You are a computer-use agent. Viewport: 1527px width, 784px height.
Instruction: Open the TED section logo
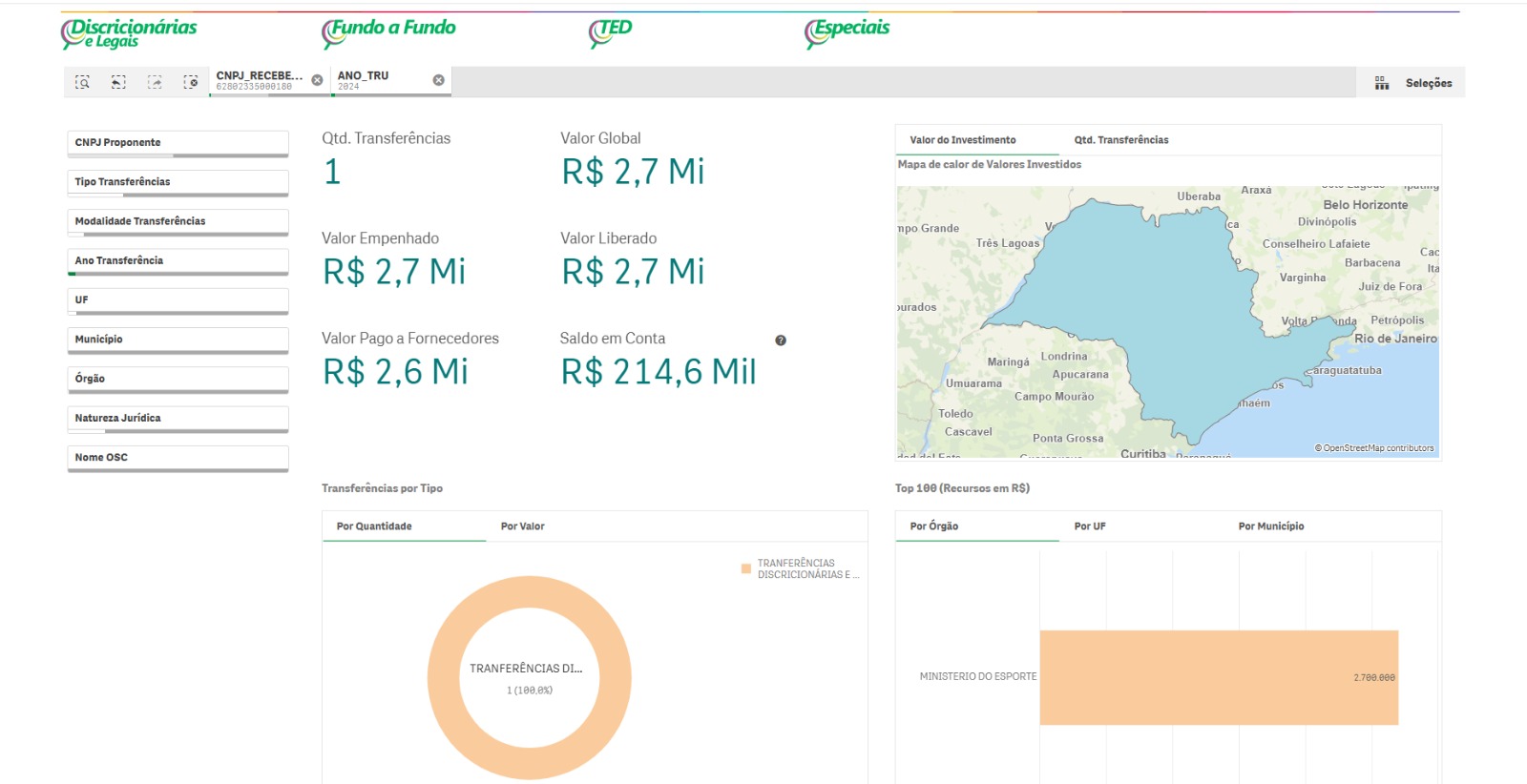tap(610, 31)
